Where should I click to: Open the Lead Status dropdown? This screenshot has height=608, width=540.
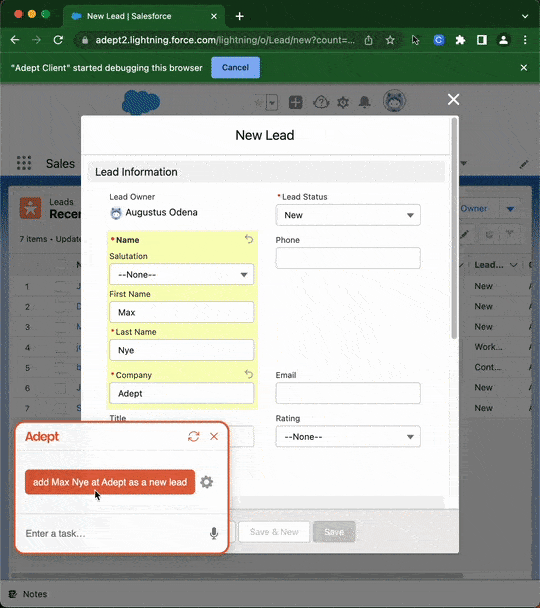348,215
